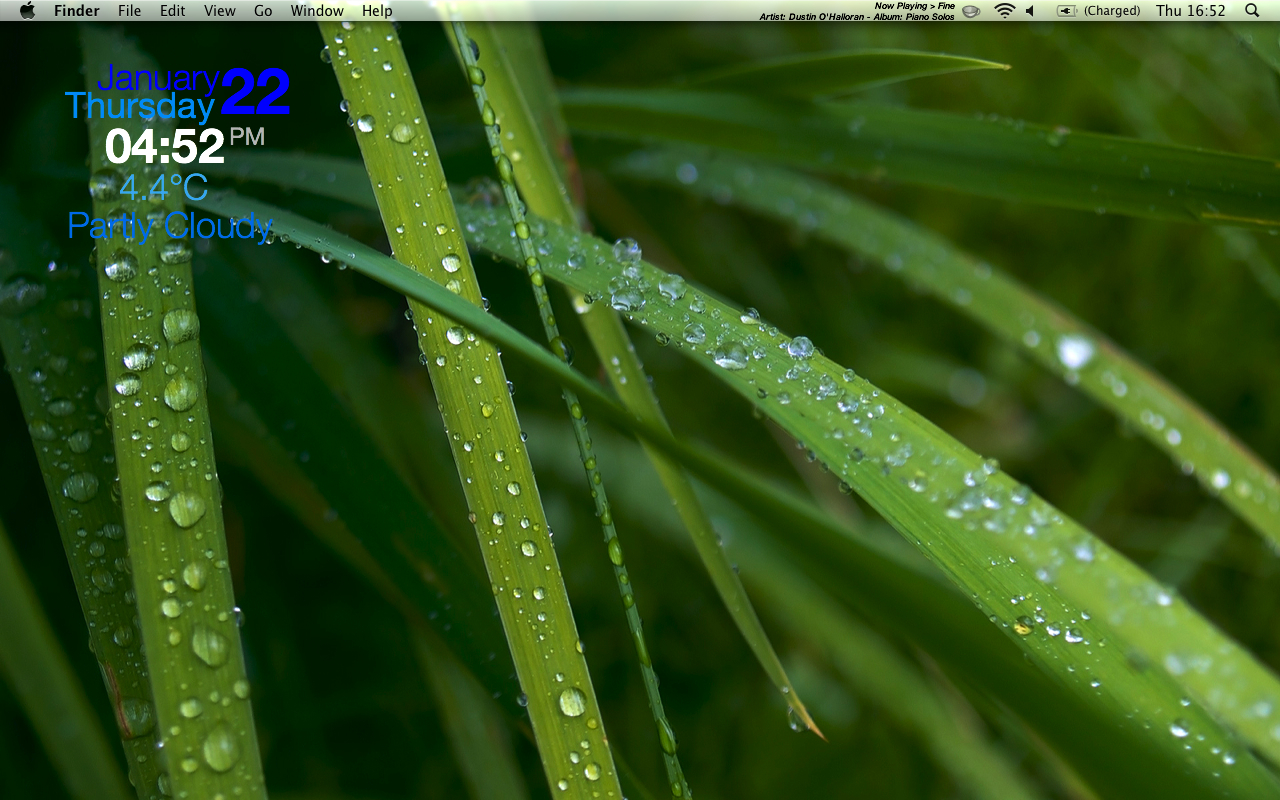Open the Go menu

click(x=263, y=11)
